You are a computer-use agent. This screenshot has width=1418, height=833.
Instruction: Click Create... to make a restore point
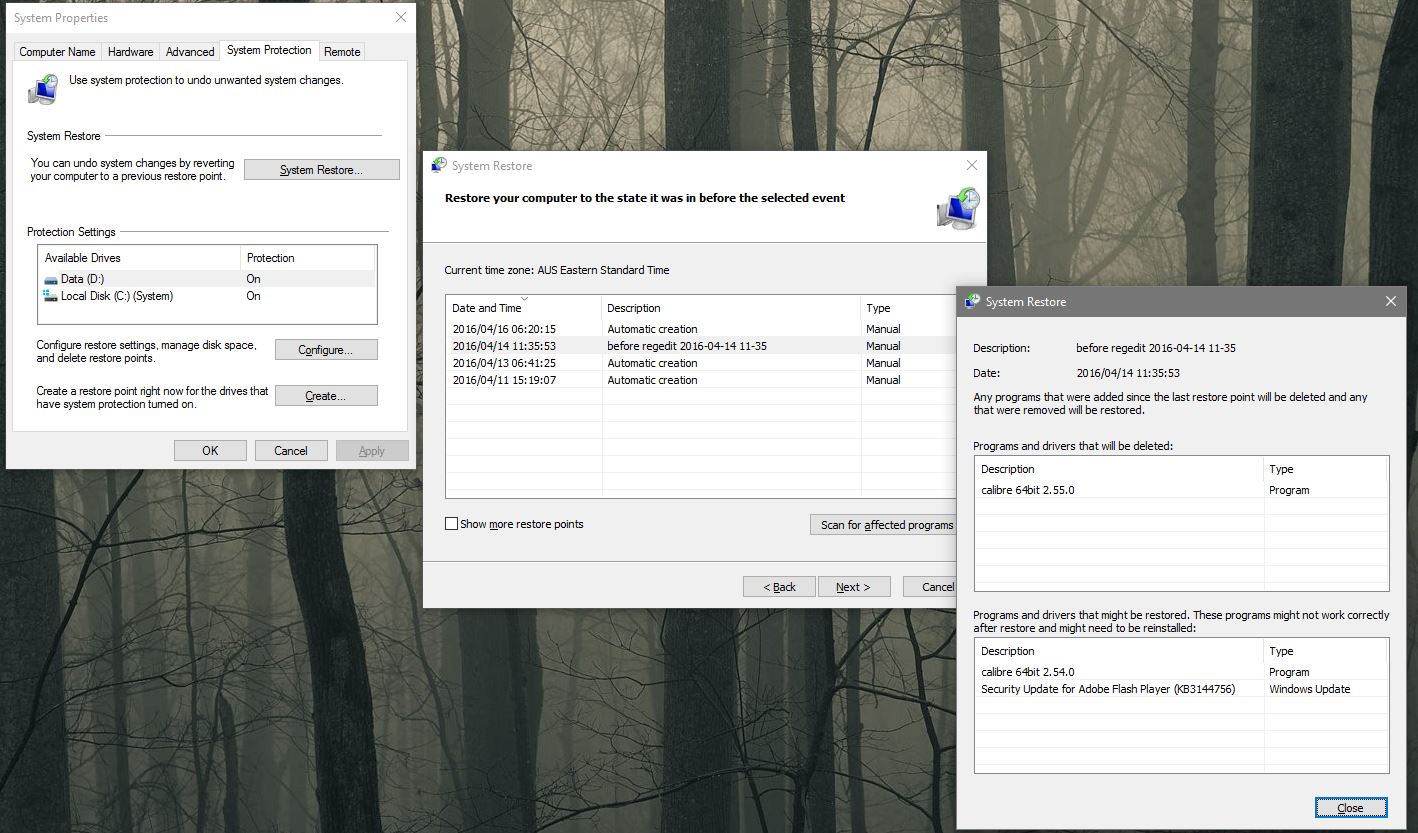(326, 396)
